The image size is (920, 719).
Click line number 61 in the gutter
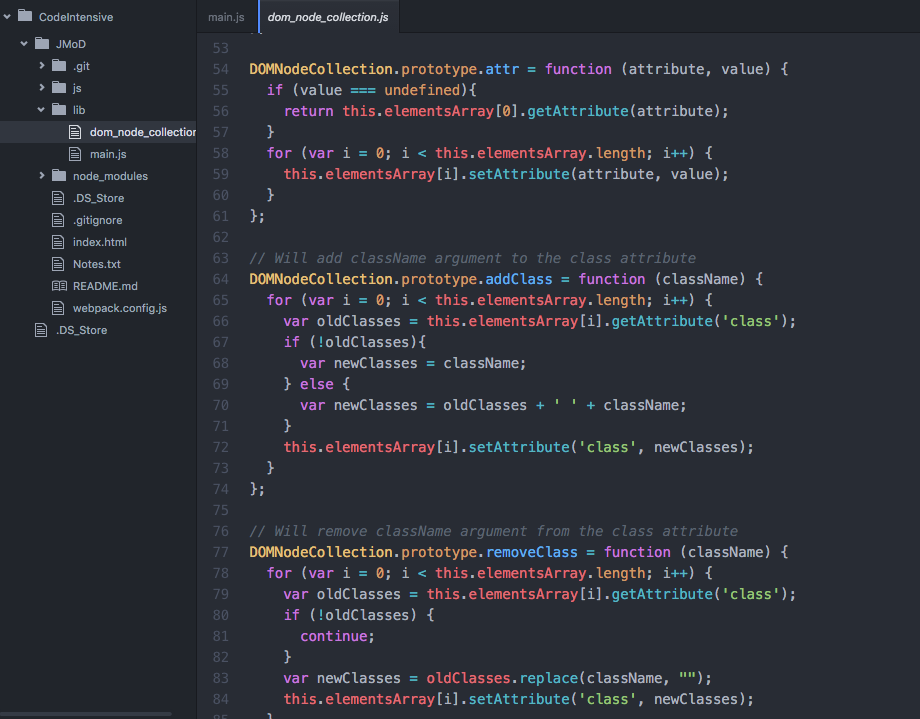[221, 216]
